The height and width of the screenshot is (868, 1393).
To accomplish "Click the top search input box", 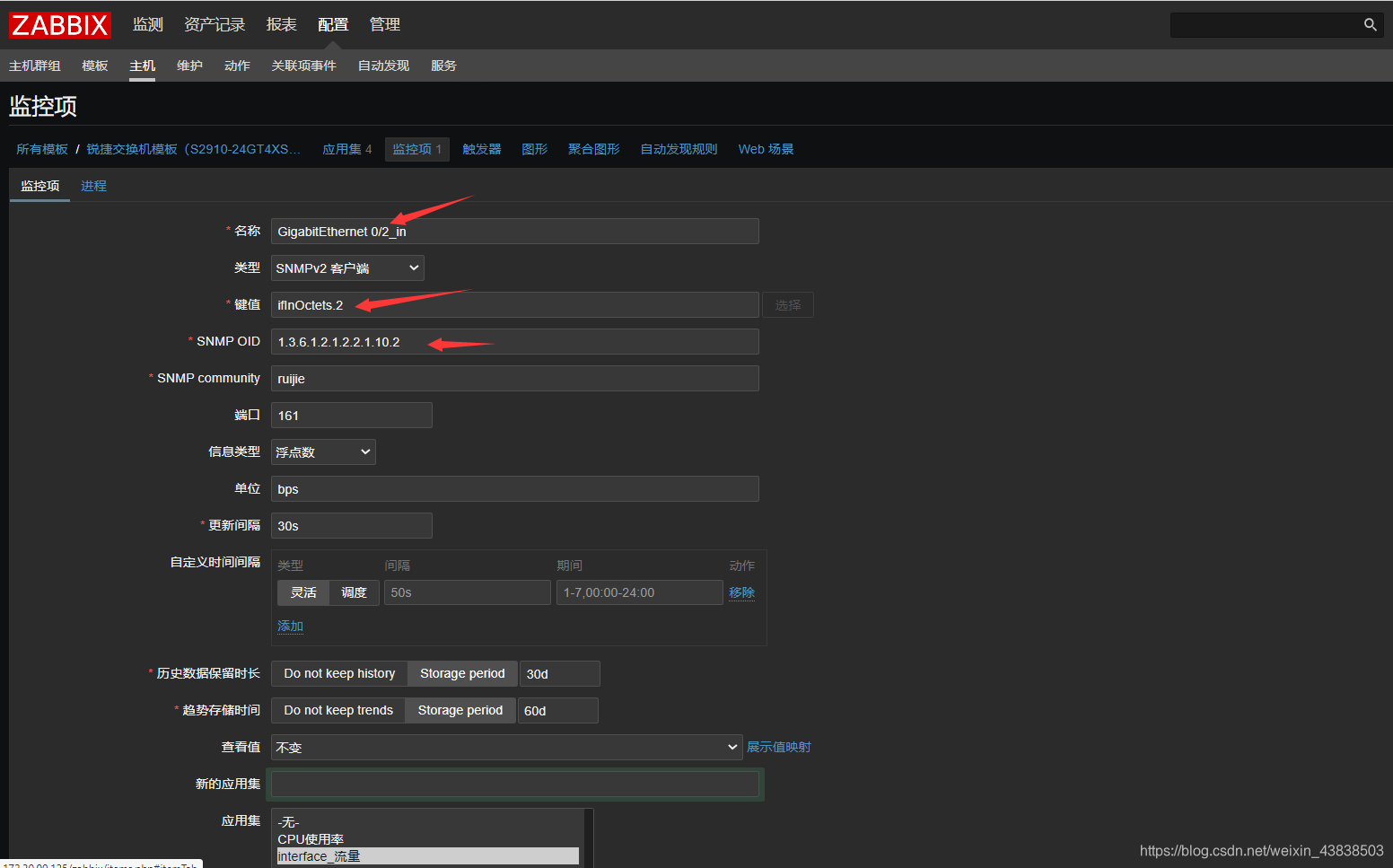I will tap(1266, 25).
